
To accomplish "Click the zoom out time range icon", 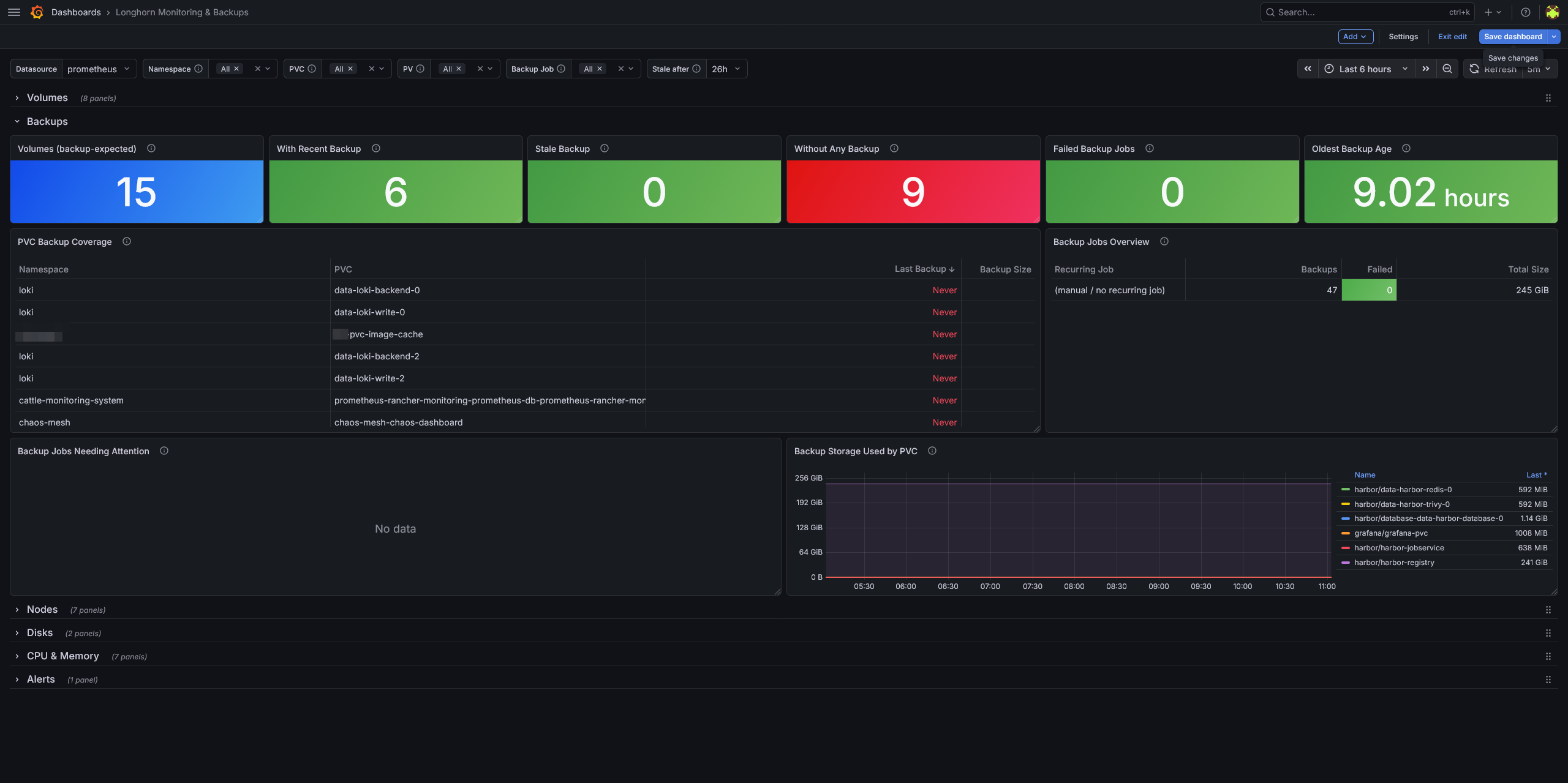I will click(x=1447, y=69).
